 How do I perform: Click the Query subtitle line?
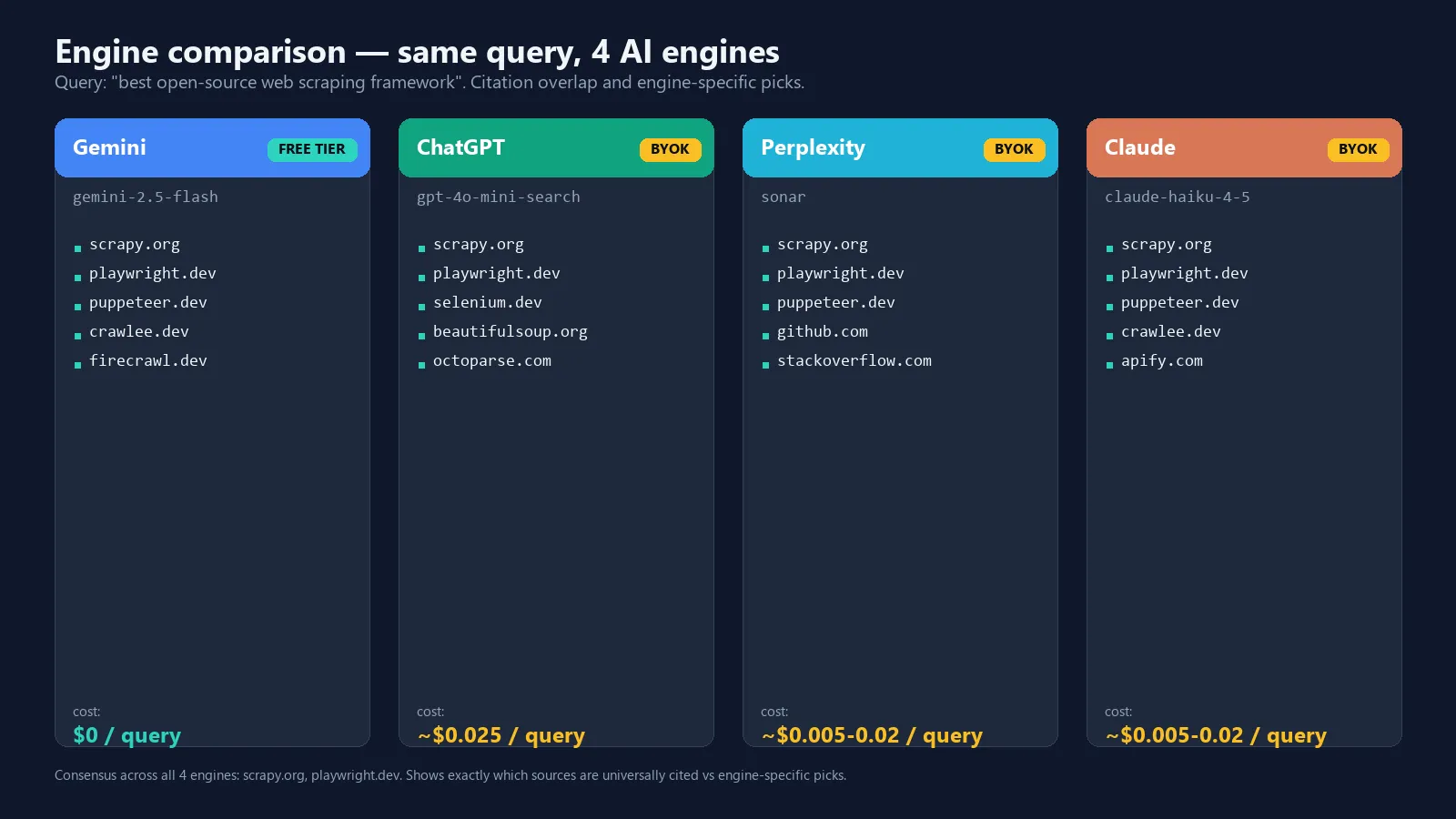[430, 82]
